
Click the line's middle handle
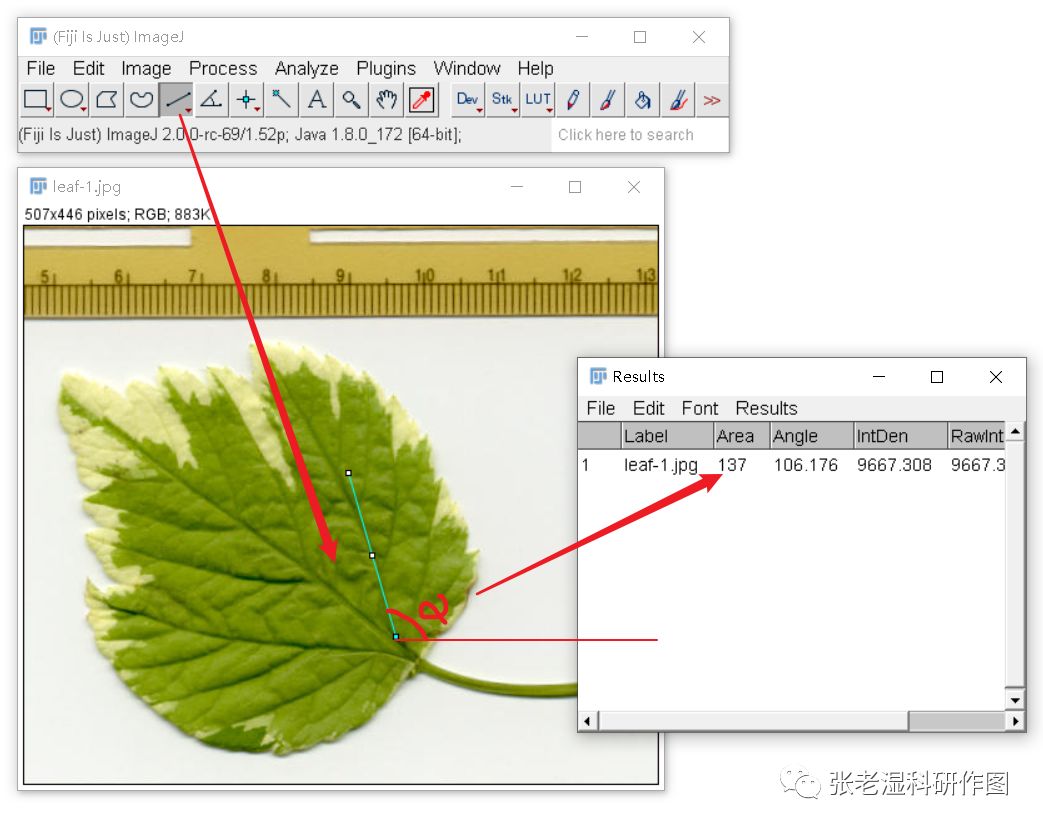(372, 555)
